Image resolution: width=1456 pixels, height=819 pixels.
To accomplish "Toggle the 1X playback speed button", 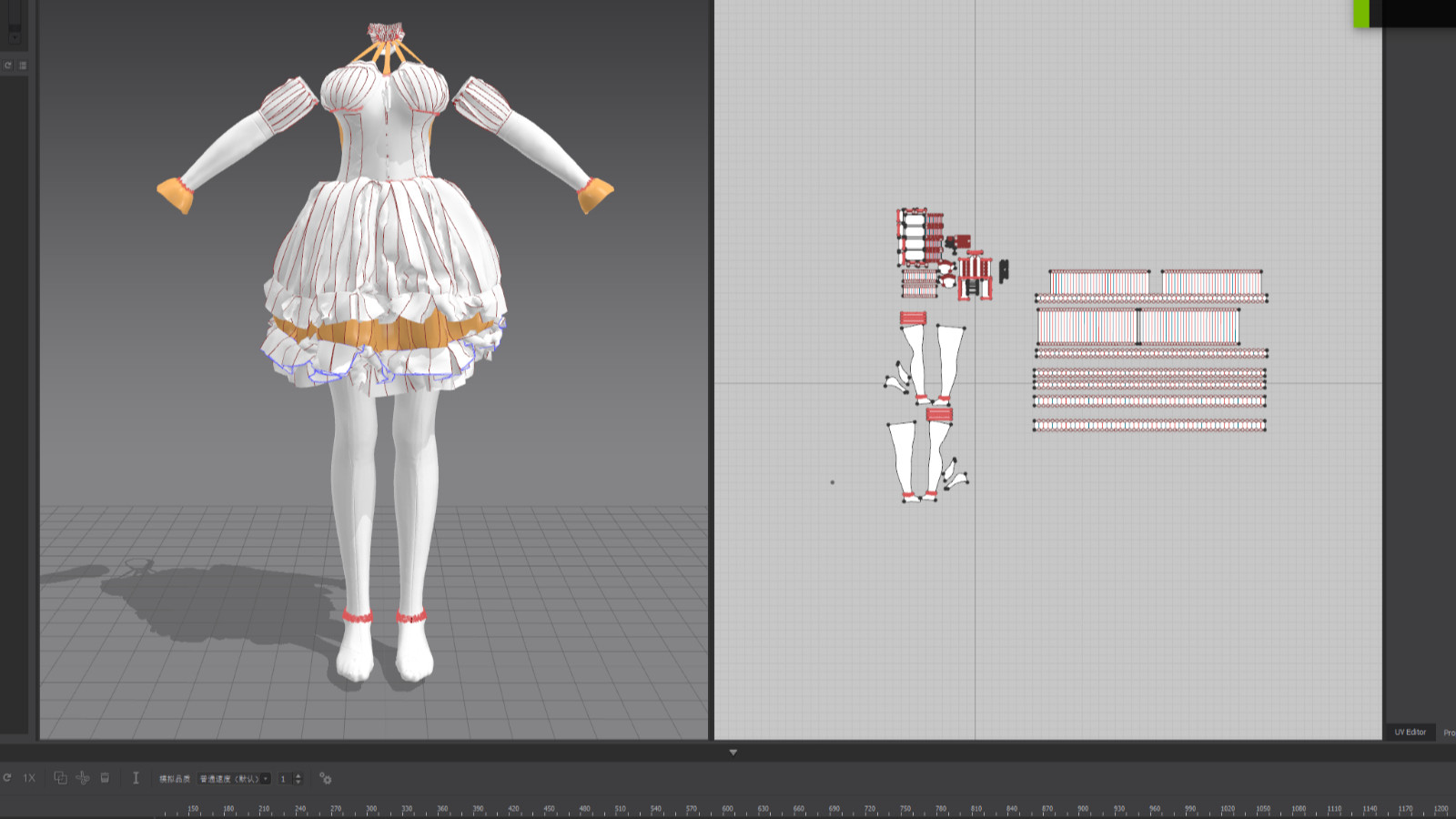I will 29,778.
